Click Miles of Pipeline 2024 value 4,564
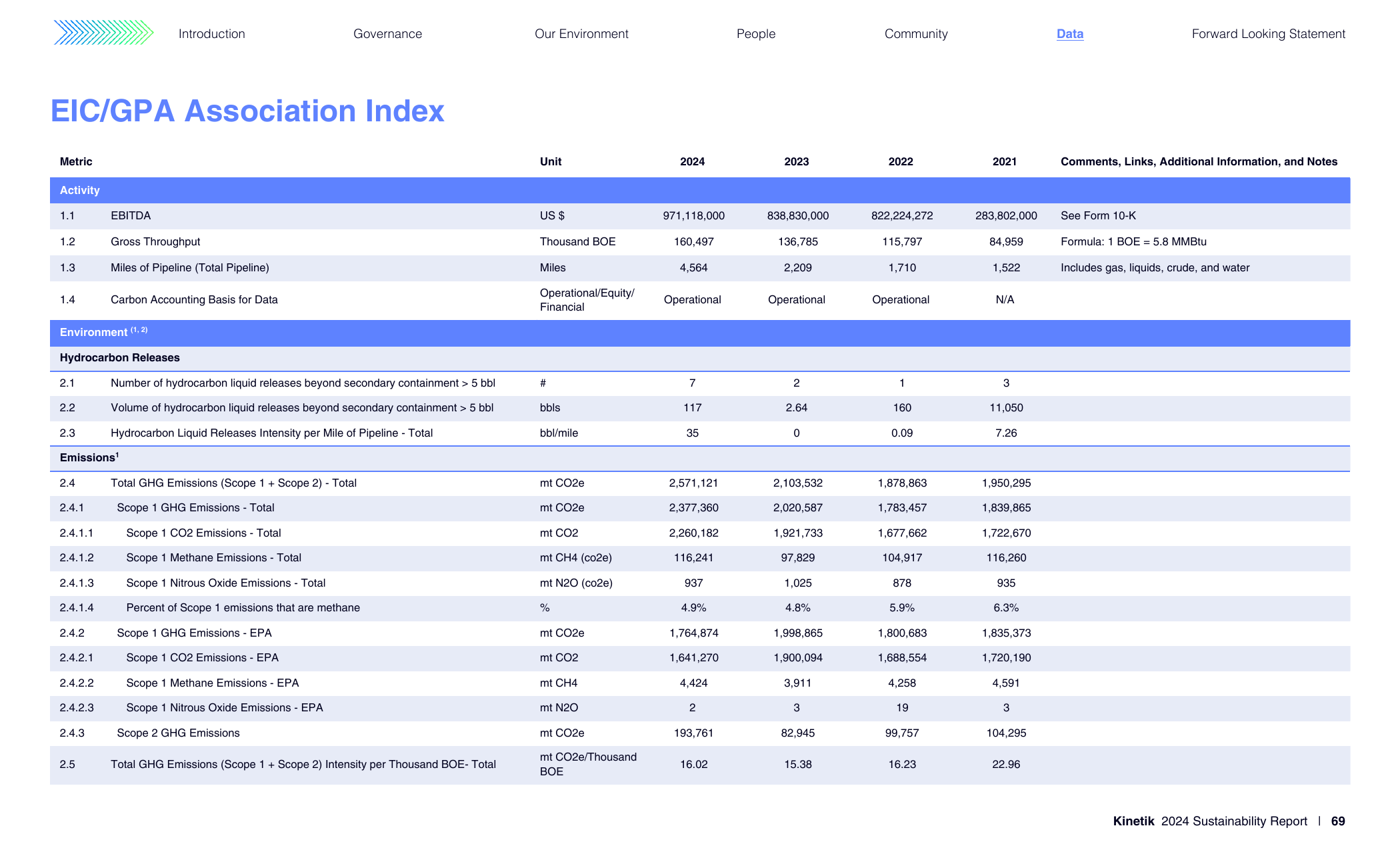 coord(693,267)
